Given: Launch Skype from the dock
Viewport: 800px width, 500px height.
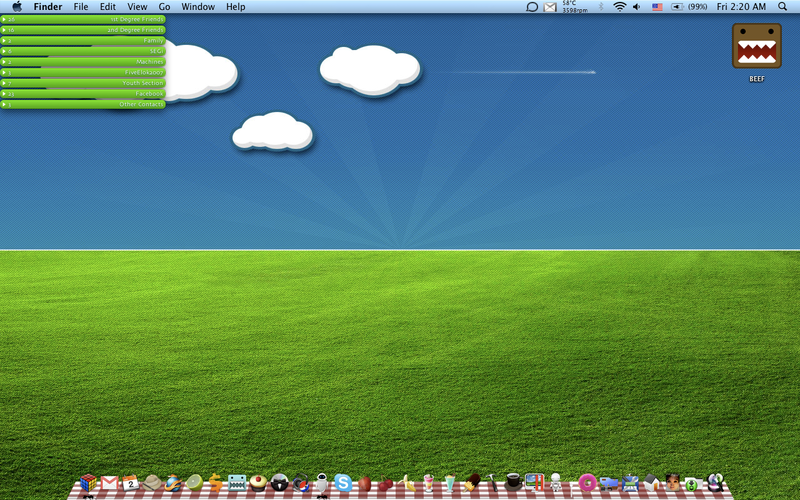Looking at the screenshot, I should (x=343, y=483).
